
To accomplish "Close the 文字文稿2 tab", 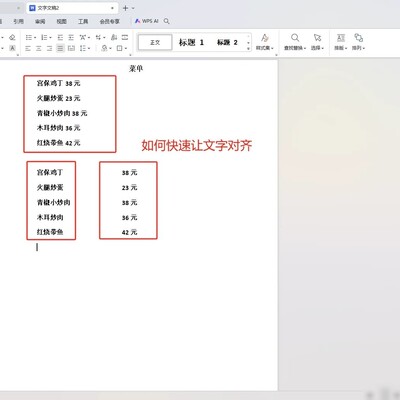I will (x=112, y=8).
